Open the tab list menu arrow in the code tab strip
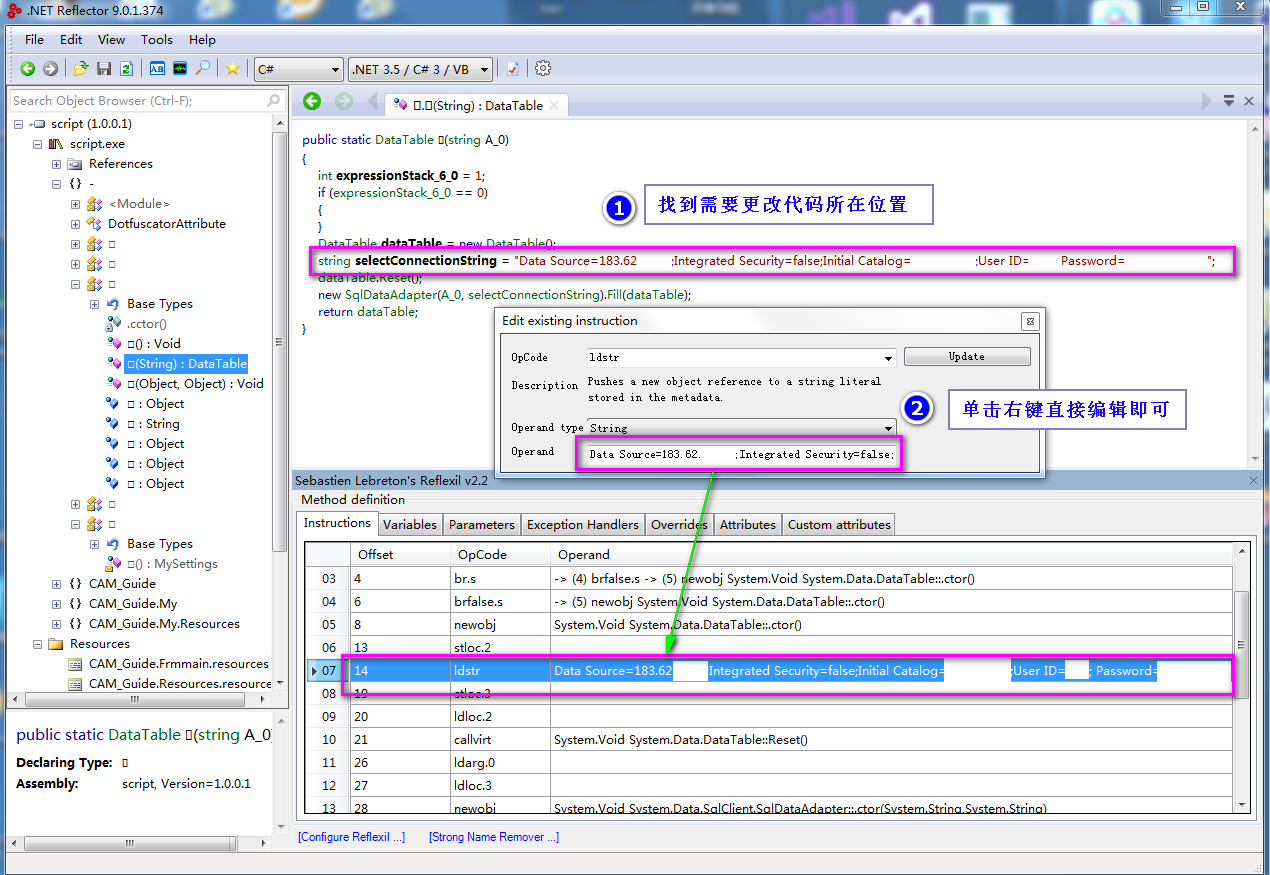 pyautogui.click(x=1229, y=101)
